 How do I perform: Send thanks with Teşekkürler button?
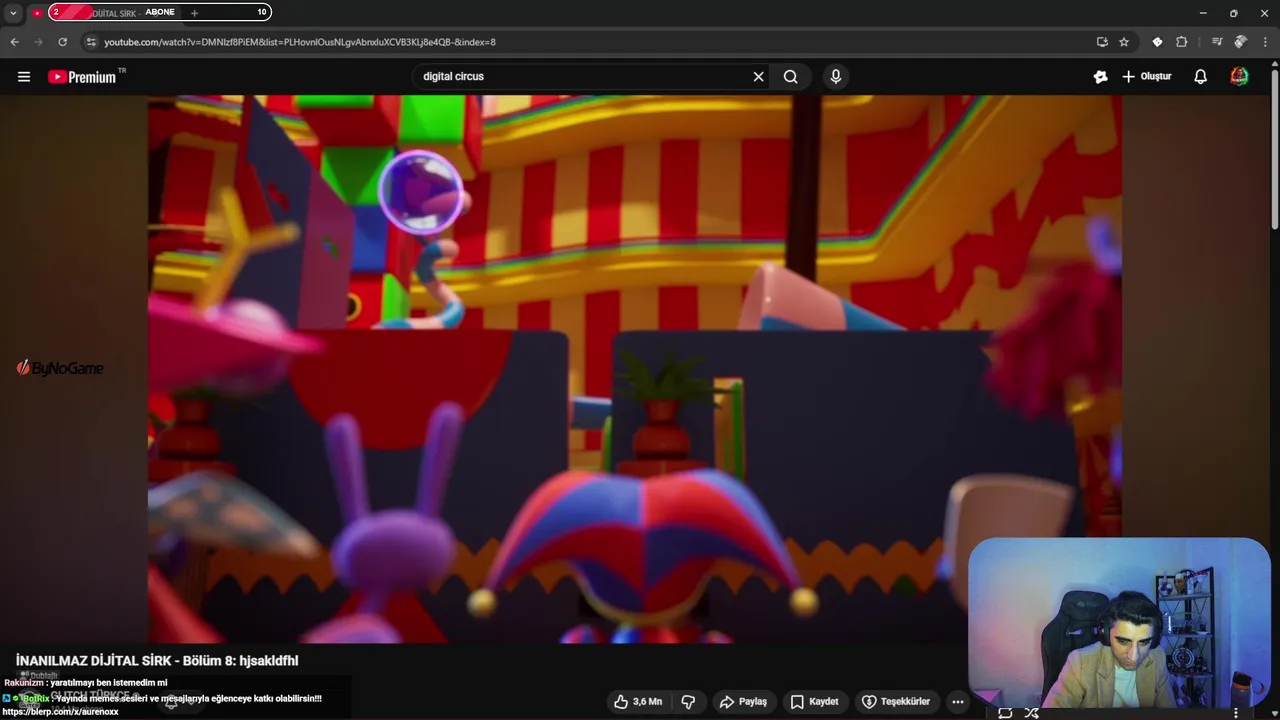point(896,702)
